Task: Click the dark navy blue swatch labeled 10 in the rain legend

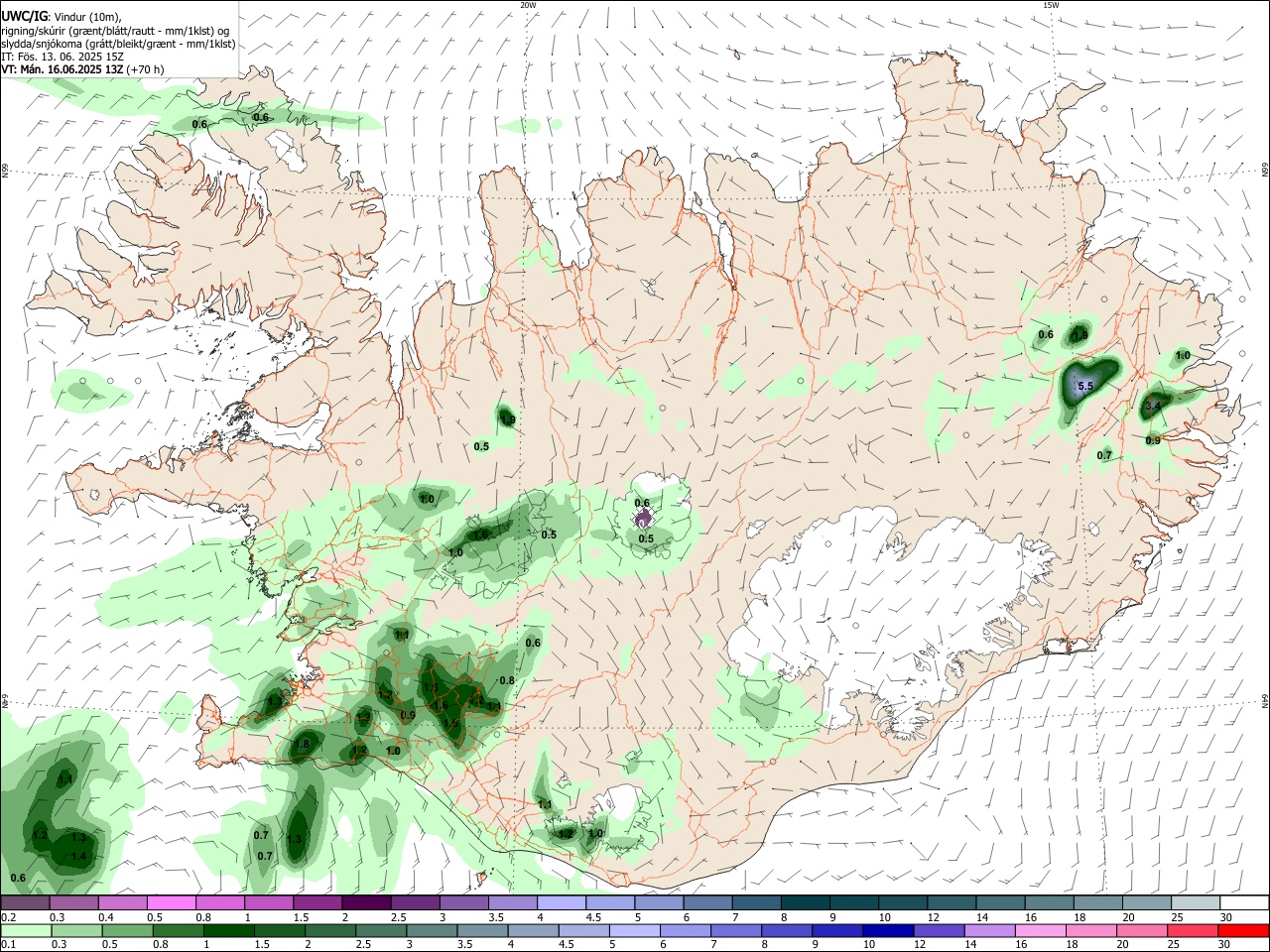Action: click(x=887, y=930)
